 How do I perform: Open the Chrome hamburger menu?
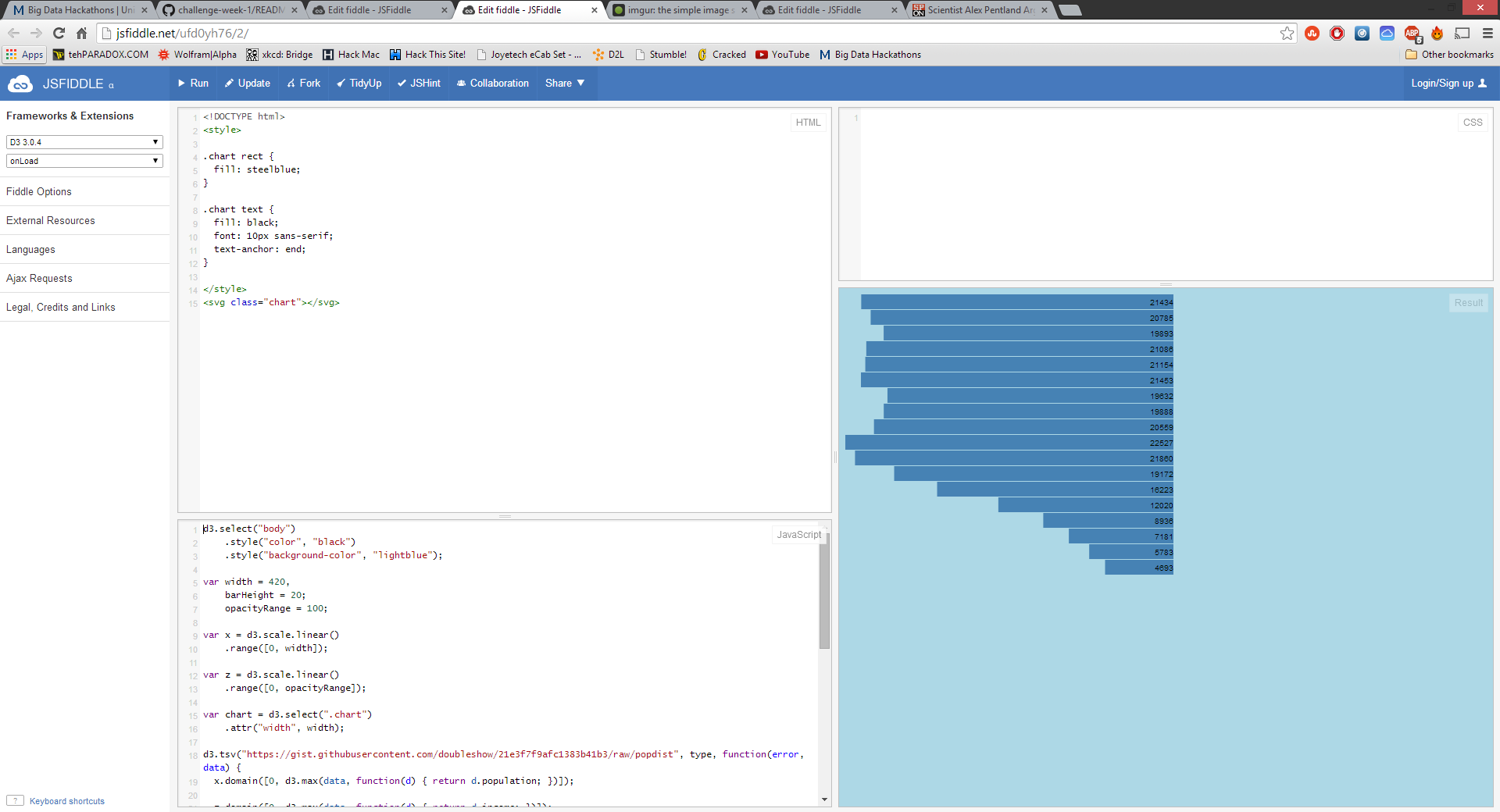coord(1487,33)
